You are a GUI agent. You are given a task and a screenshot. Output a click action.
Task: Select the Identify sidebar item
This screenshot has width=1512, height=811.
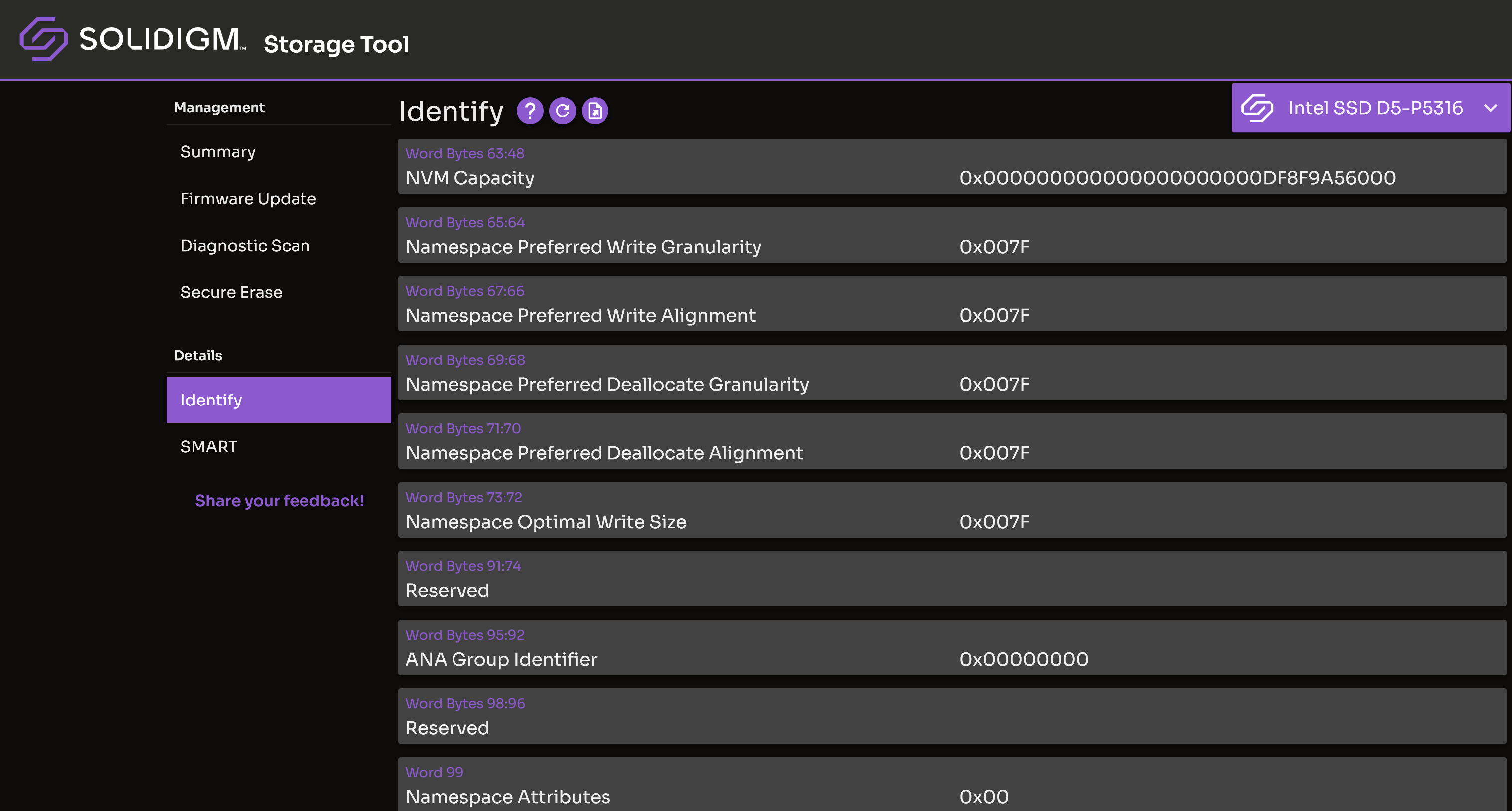coord(278,400)
